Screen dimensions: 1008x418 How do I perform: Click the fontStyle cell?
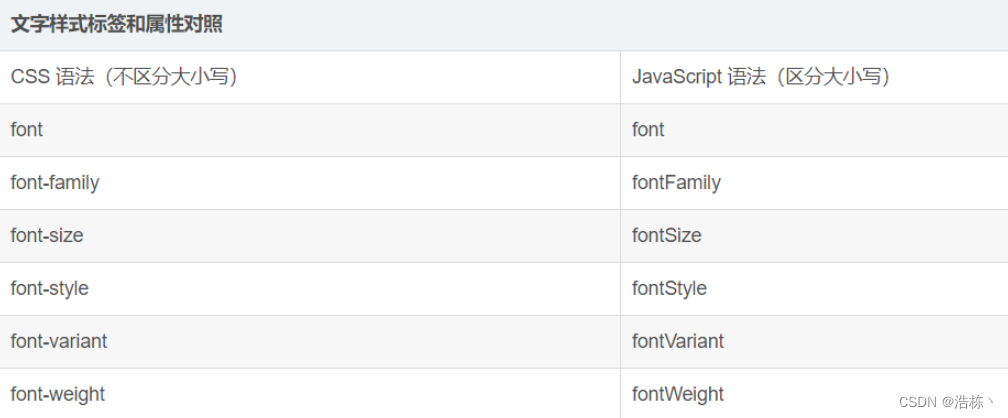(x=669, y=289)
